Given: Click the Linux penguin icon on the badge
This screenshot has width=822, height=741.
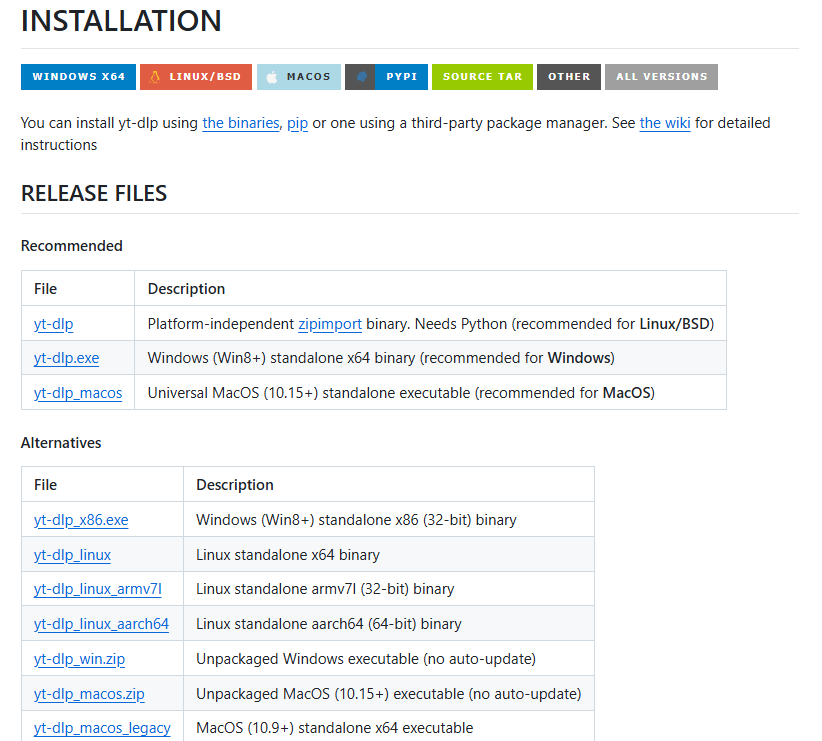Looking at the screenshot, I should 155,77.
